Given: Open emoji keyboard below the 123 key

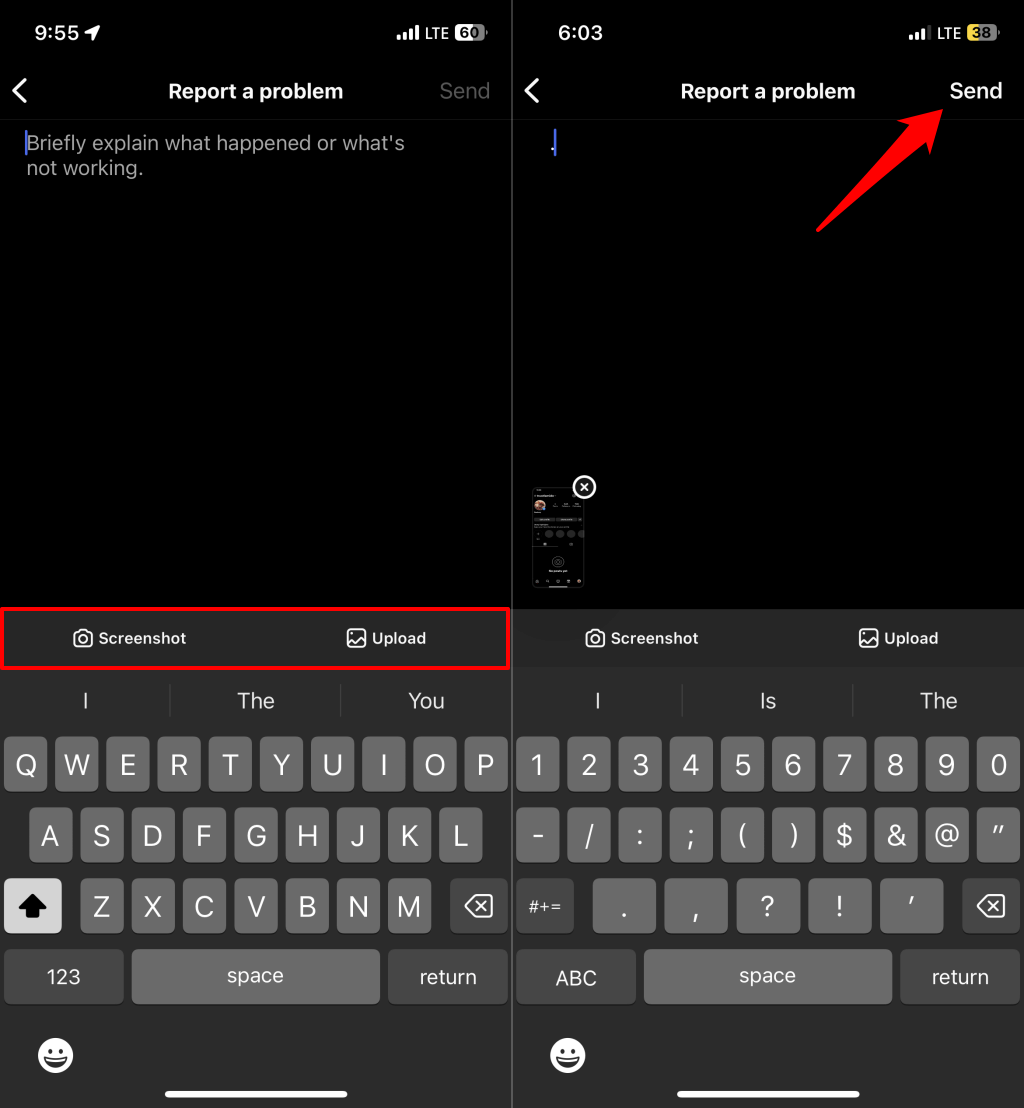Looking at the screenshot, I should 57,1054.
